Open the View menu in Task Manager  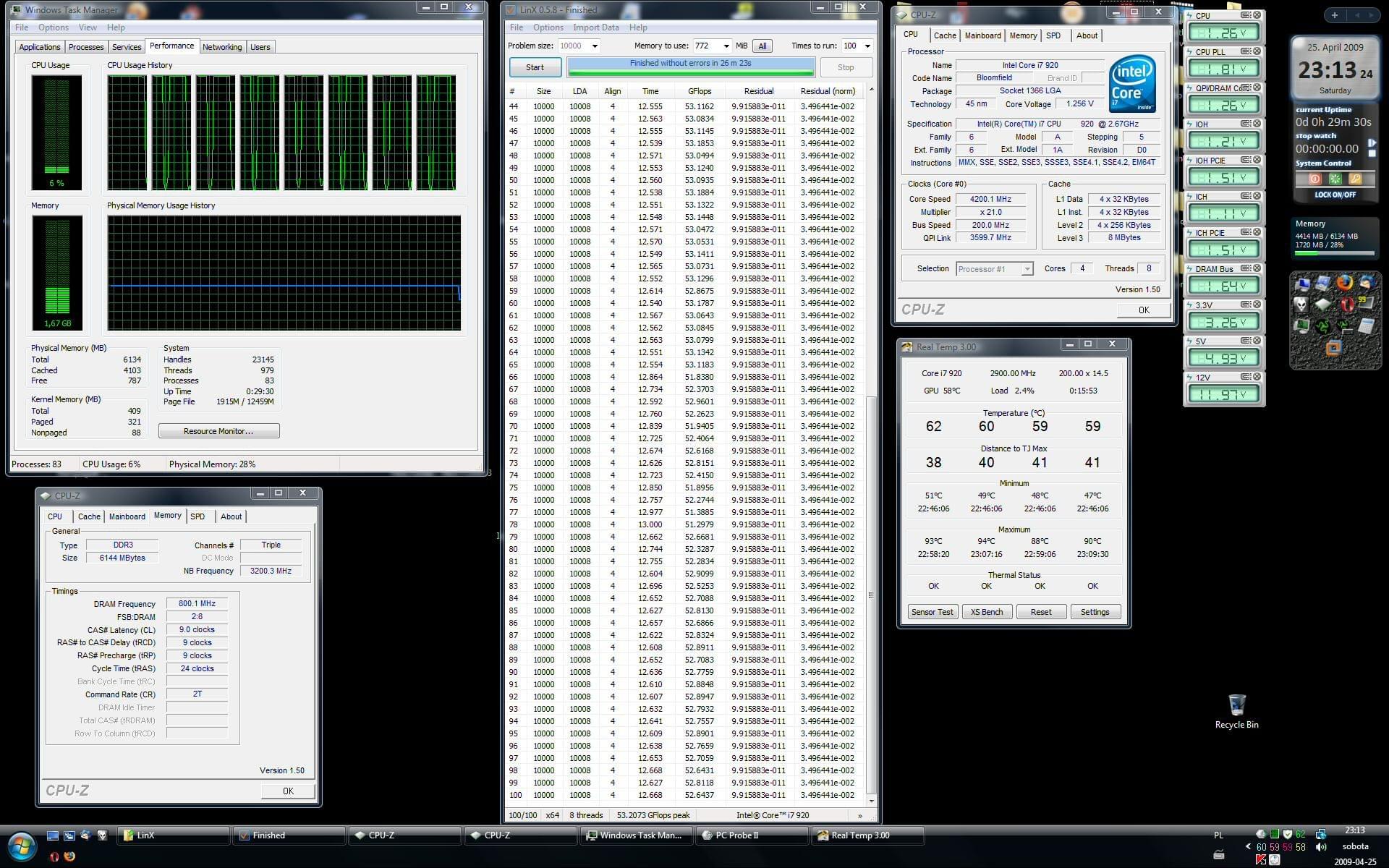(x=88, y=27)
